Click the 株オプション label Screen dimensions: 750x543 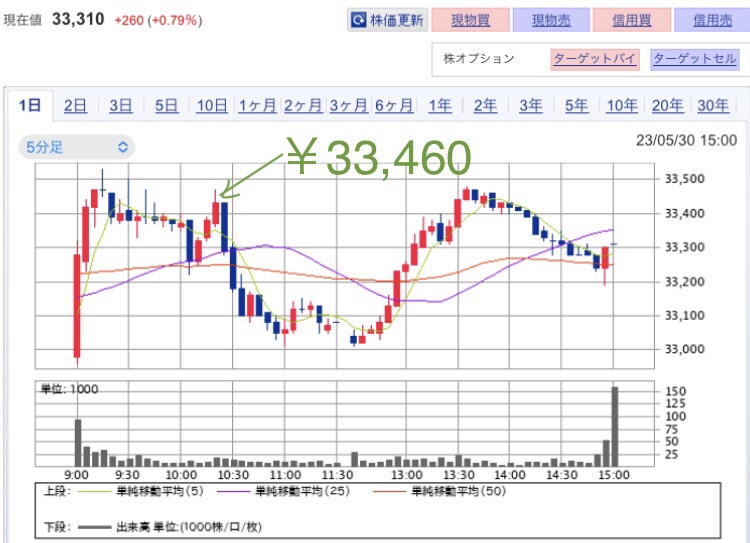click(478, 59)
